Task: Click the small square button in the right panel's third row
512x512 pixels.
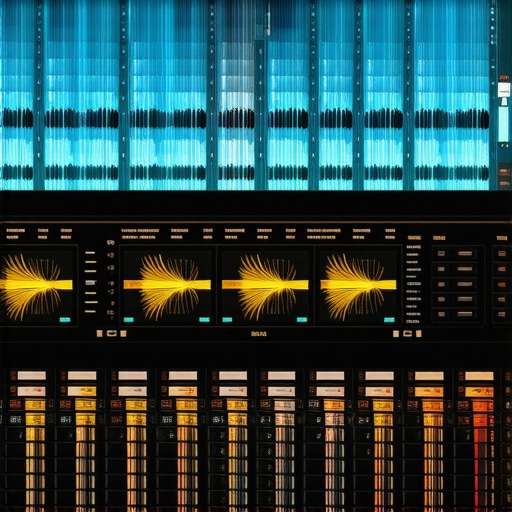Action: point(441,284)
